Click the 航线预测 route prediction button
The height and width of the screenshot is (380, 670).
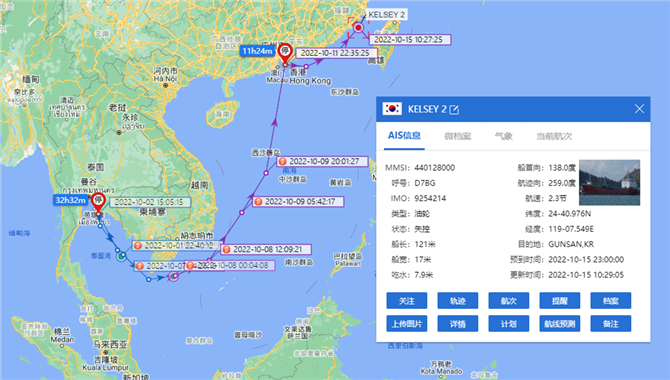pyautogui.click(x=560, y=324)
